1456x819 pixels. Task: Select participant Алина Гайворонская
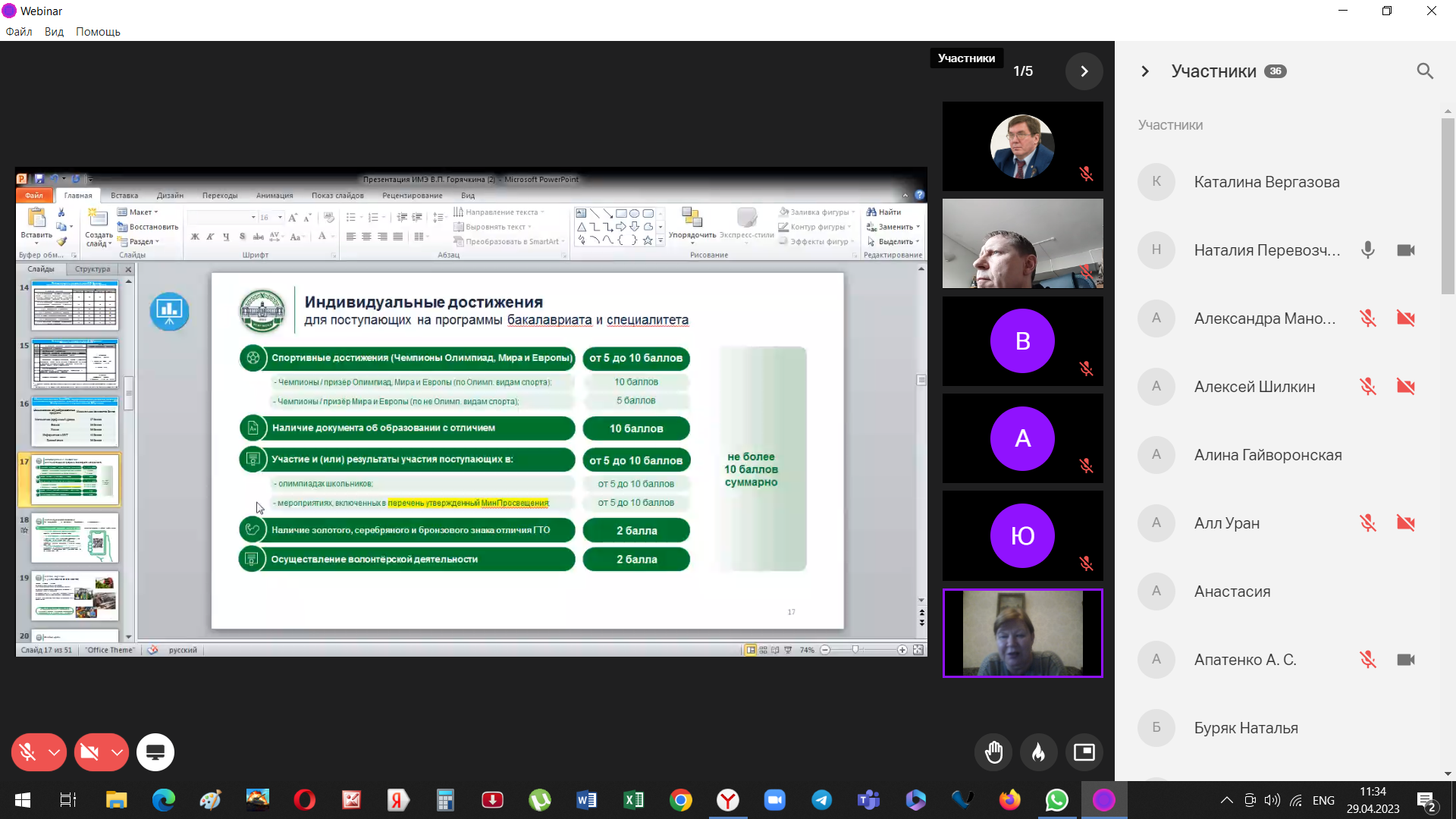(1278, 455)
